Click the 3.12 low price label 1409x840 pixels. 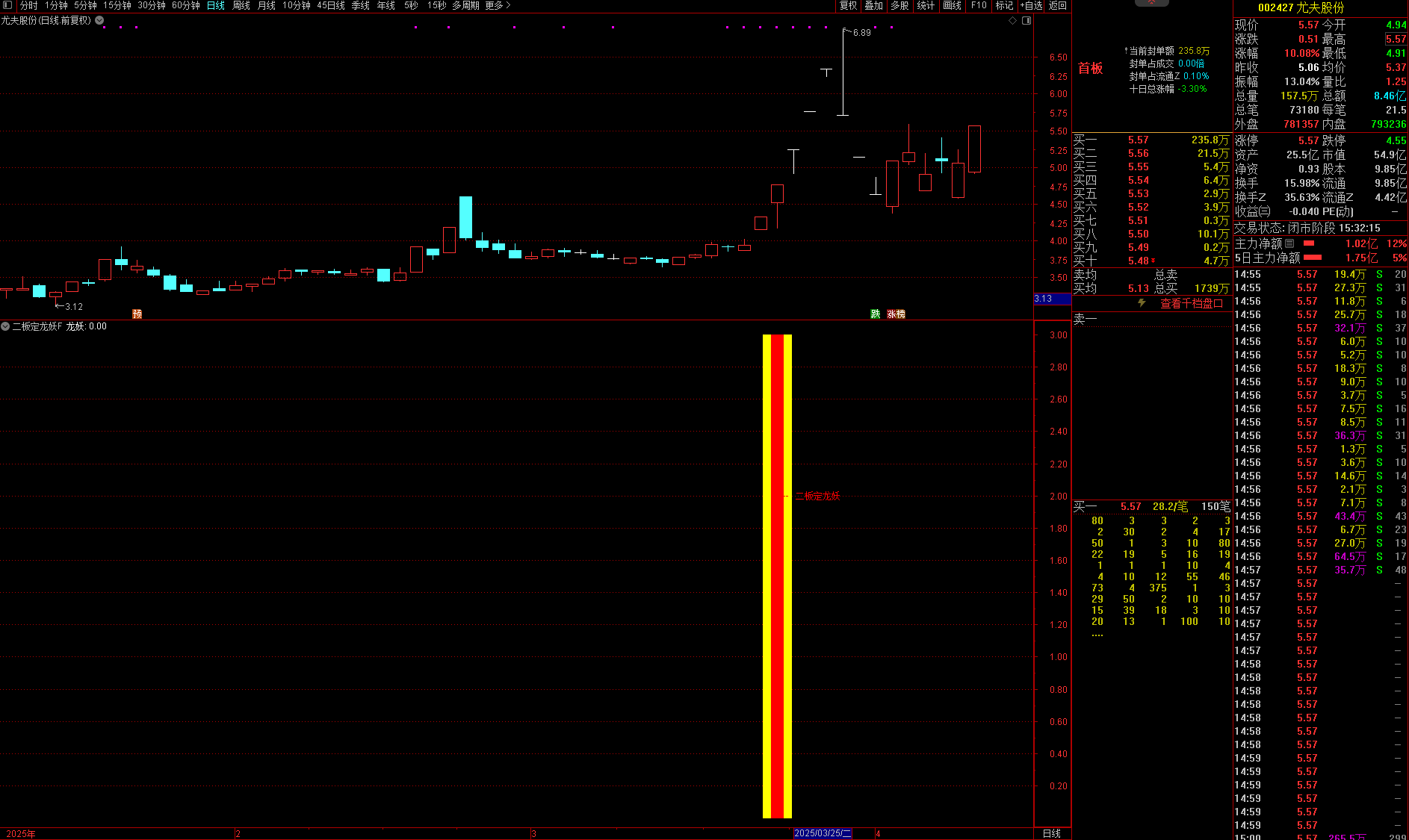coord(73,307)
